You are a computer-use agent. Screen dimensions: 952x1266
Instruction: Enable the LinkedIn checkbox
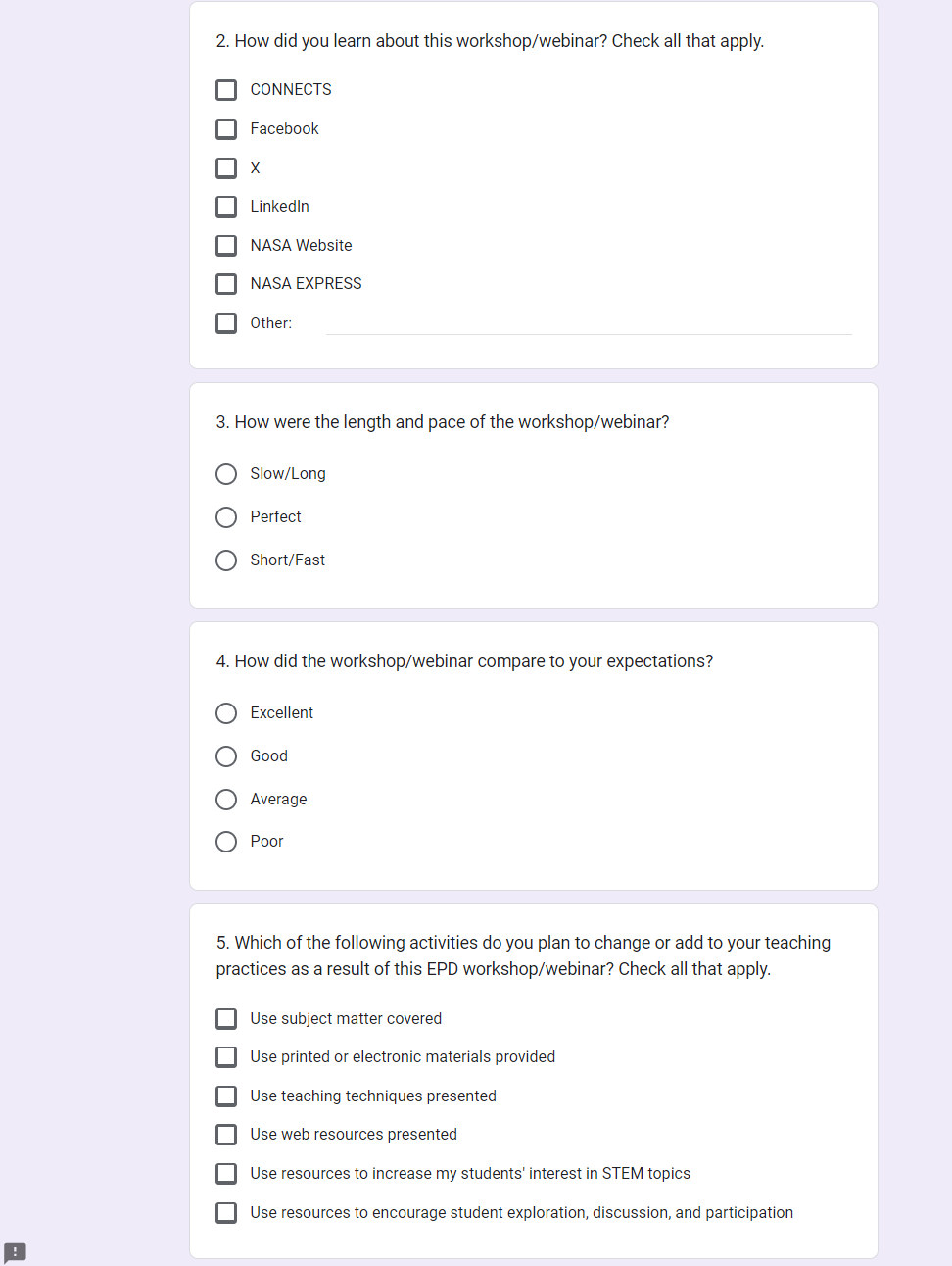226,207
